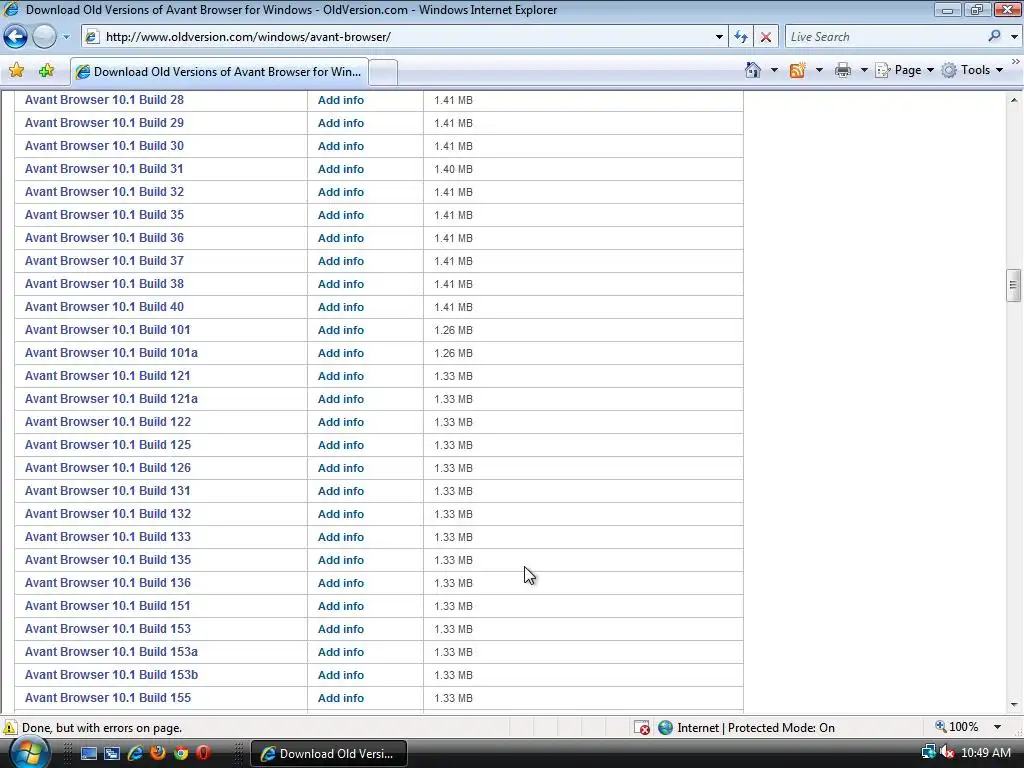The image size is (1024, 768).
Task: Expand the Print options dropdown arrow
Action: tap(863, 71)
